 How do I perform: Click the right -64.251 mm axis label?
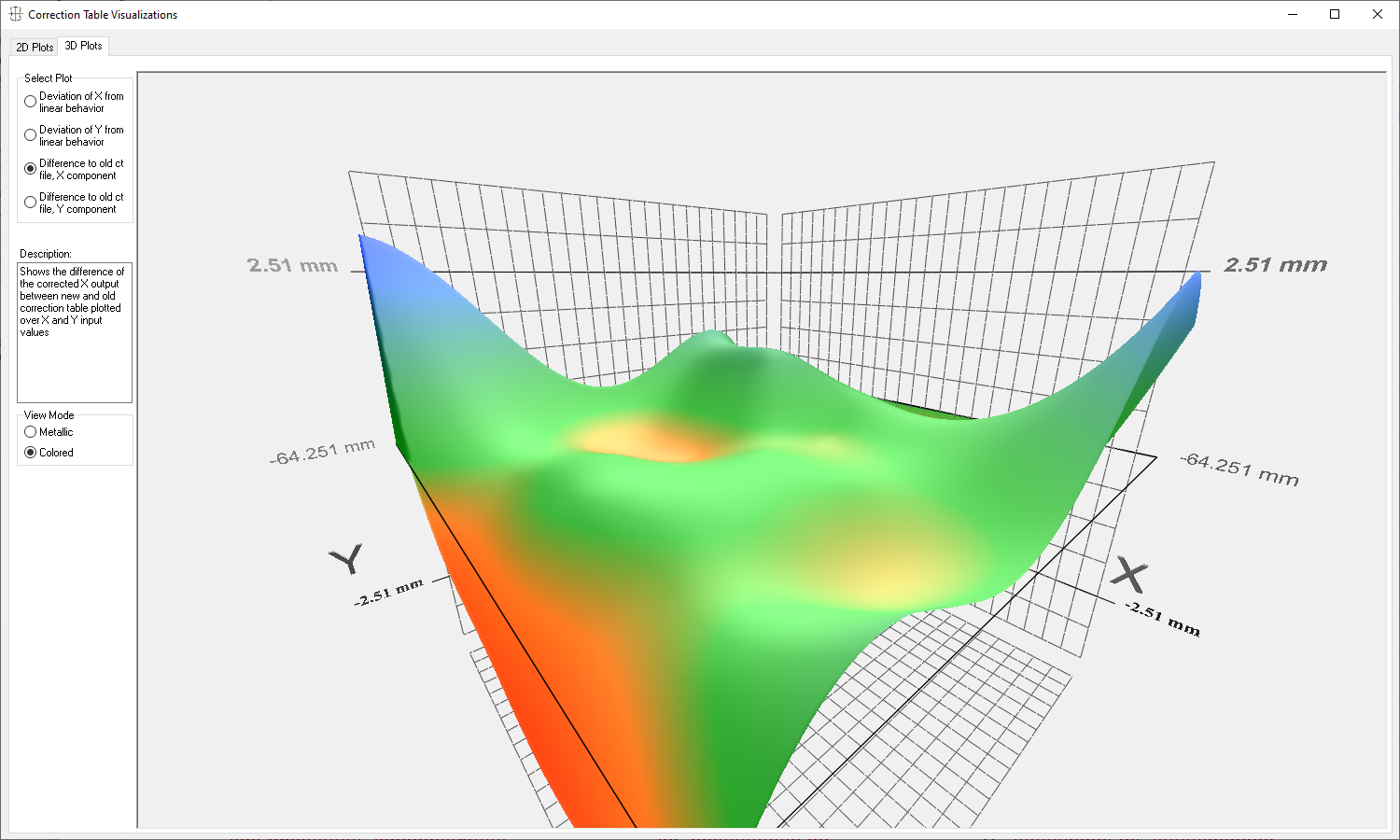coord(1239,469)
